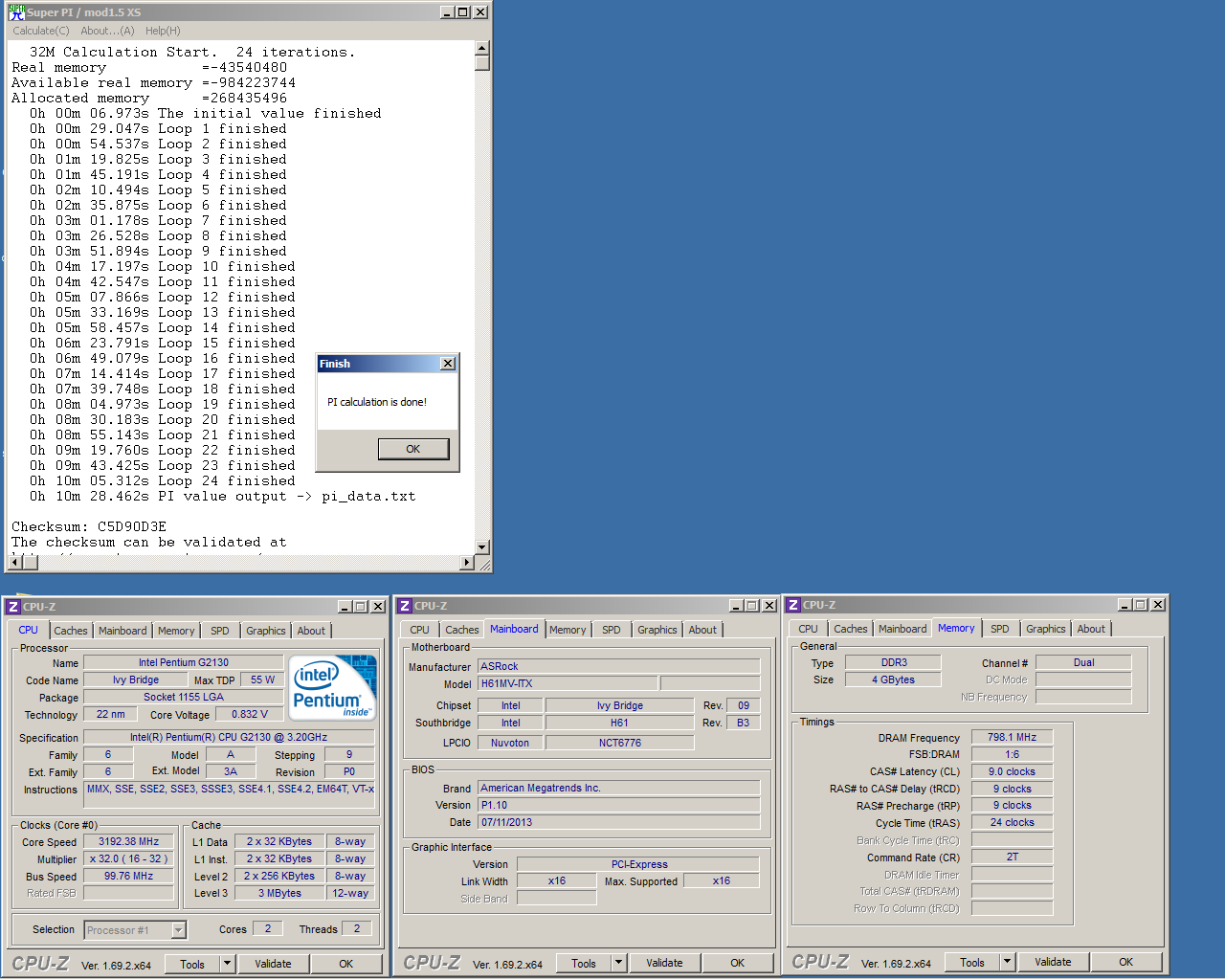Click the Command Rate value 2T
Viewport: 1225px width, 980px height.
click(1012, 857)
